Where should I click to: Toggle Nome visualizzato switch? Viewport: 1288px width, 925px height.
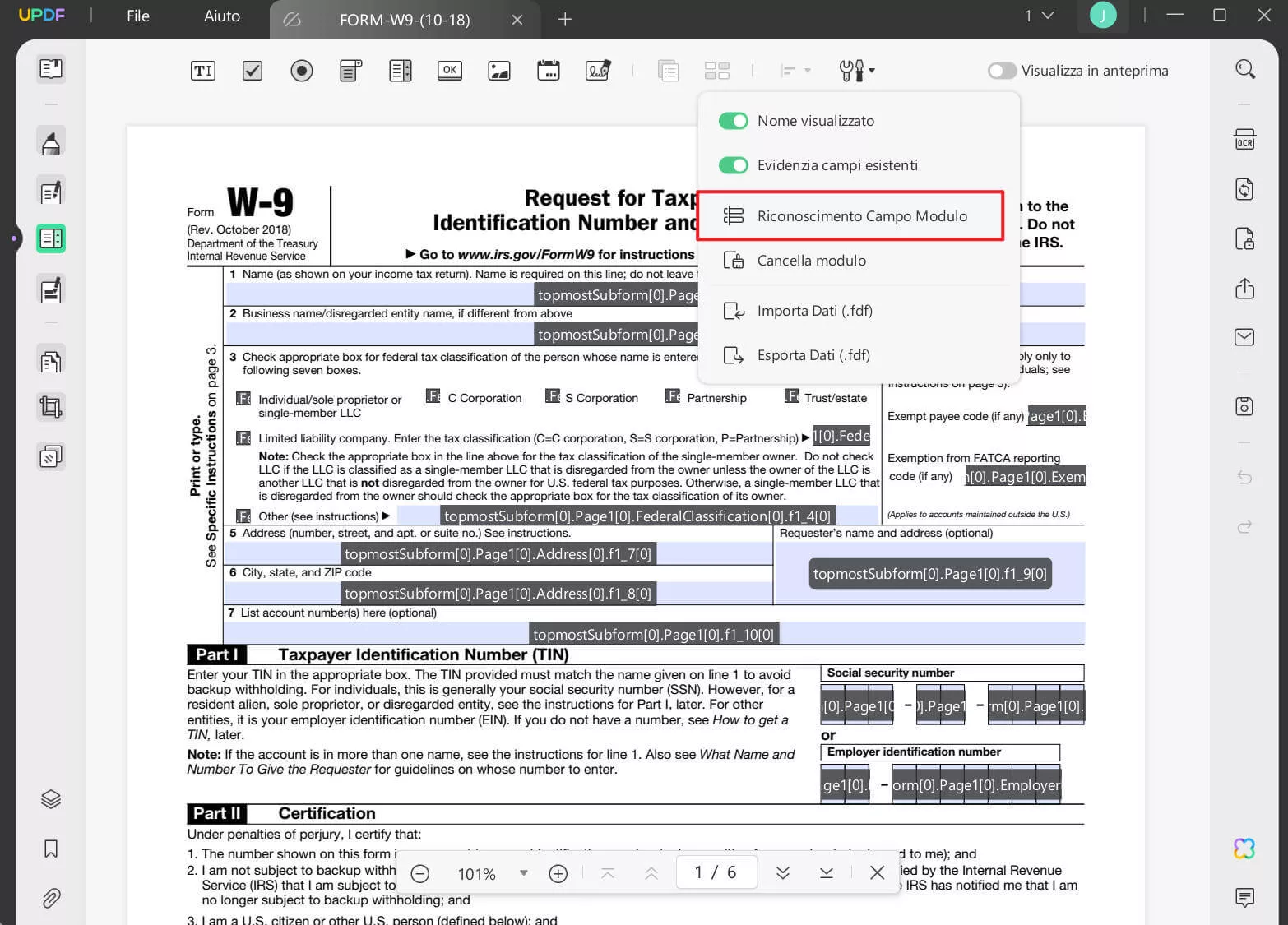(733, 121)
